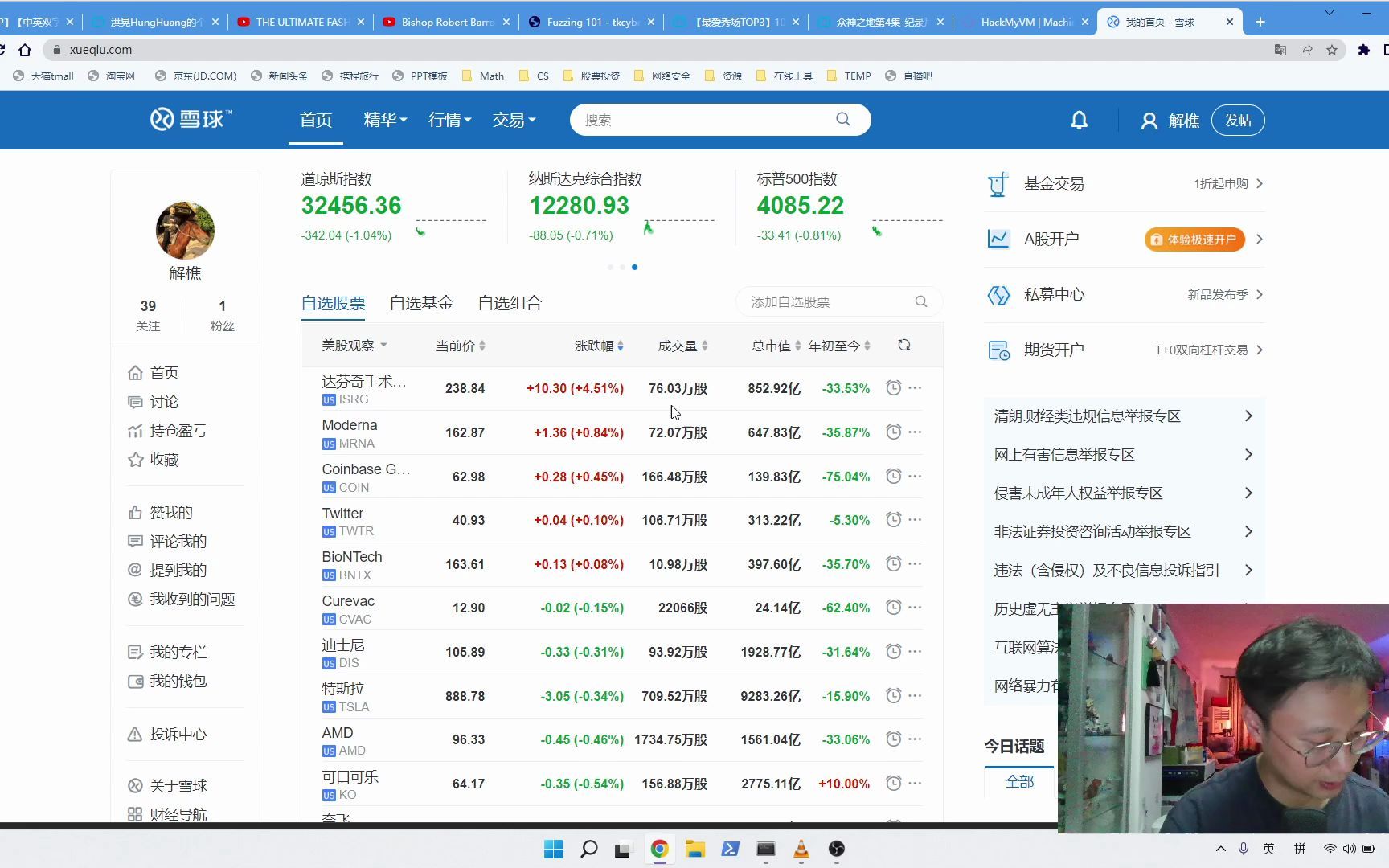Sort by 年初至今 column
Image resolution: width=1389 pixels, height=868 pixels.
[839, 346]
